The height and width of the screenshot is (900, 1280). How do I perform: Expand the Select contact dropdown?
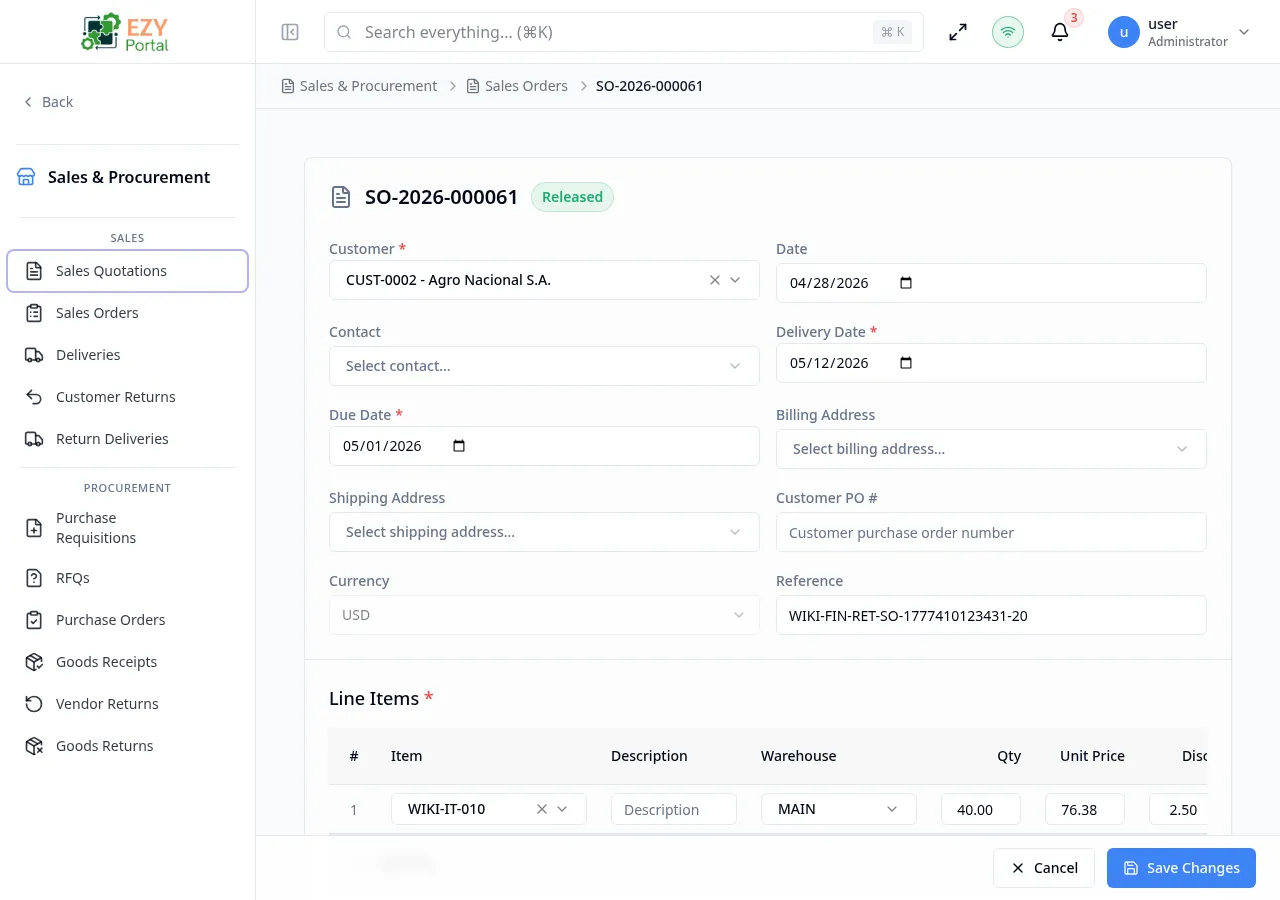tap(544, 366)
